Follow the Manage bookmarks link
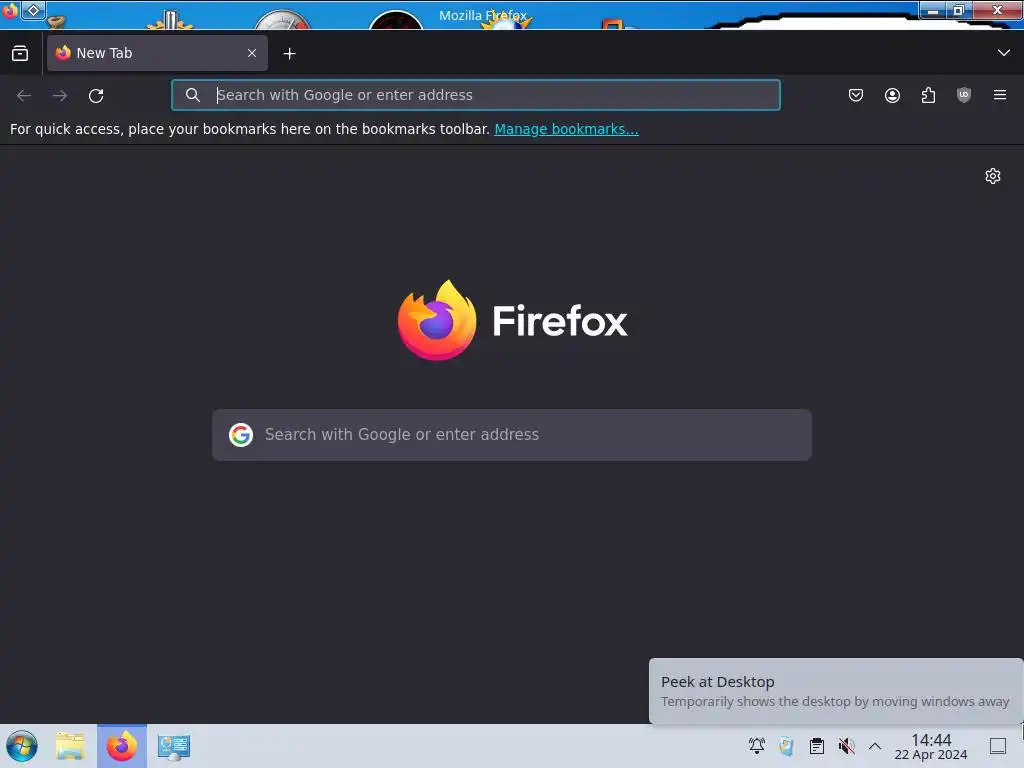 pyautogui.click(x=566, y=129)
